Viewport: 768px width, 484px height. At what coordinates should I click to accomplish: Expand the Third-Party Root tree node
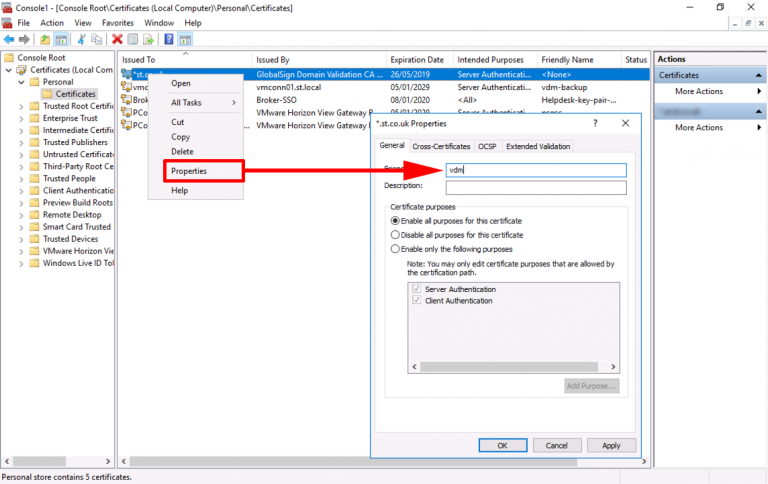[x=22, y=167]
